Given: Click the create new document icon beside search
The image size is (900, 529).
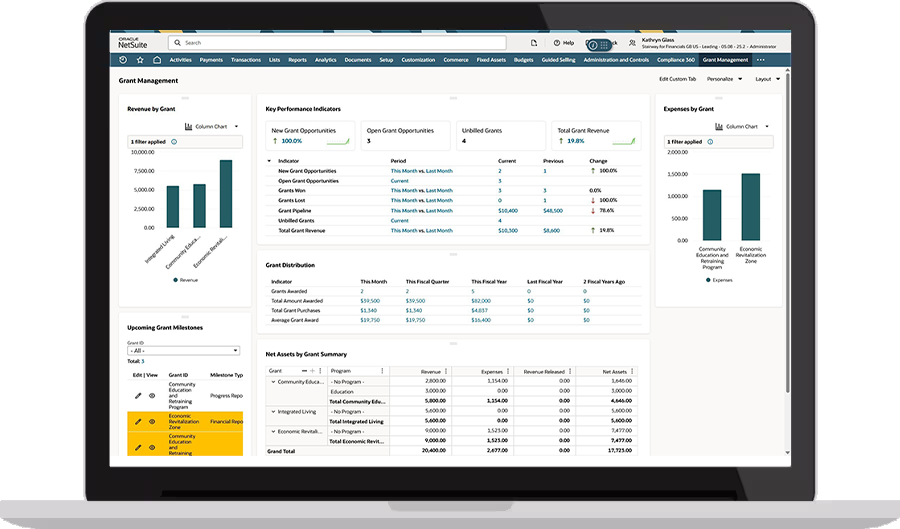Looking at the screenshot, I should point(534,43).
